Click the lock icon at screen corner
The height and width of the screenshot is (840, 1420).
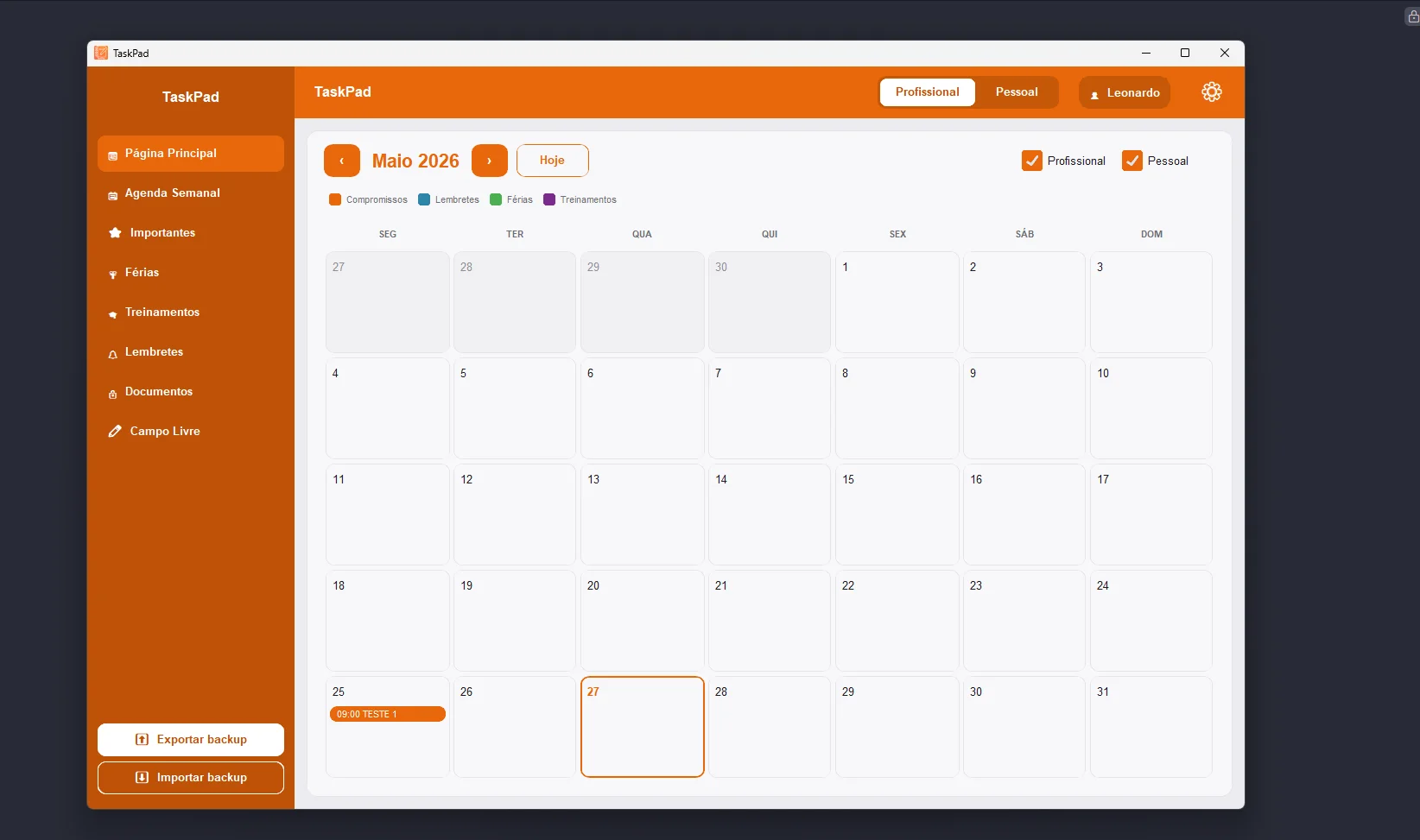point(1413,16)
